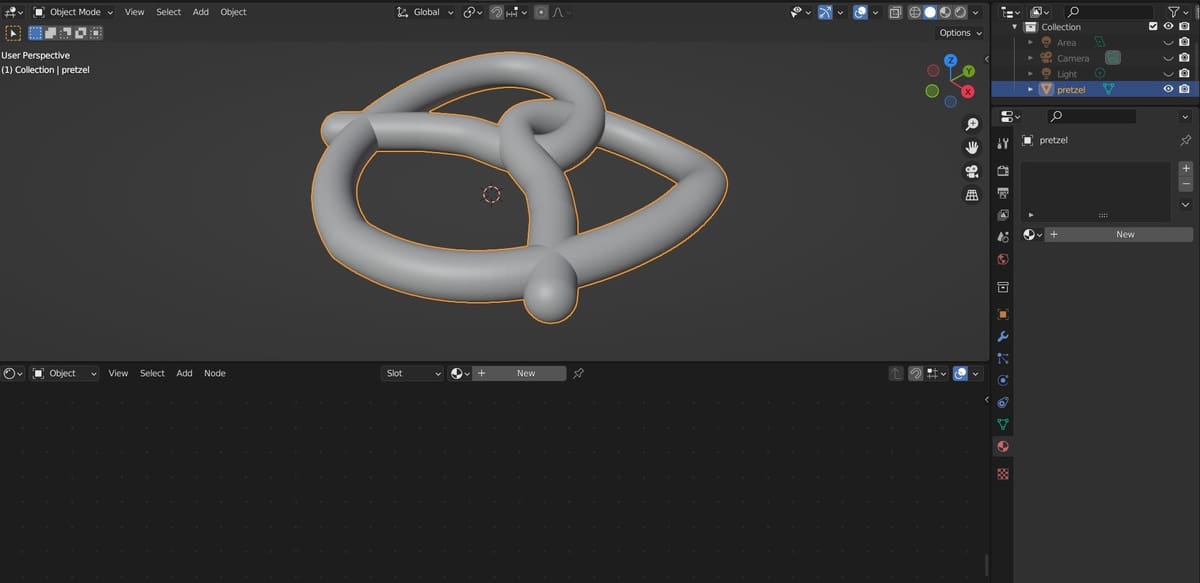Activate the pan view hand icon
The width and height of the screenshot is (1200, 583).
click(x=971, y=147)
